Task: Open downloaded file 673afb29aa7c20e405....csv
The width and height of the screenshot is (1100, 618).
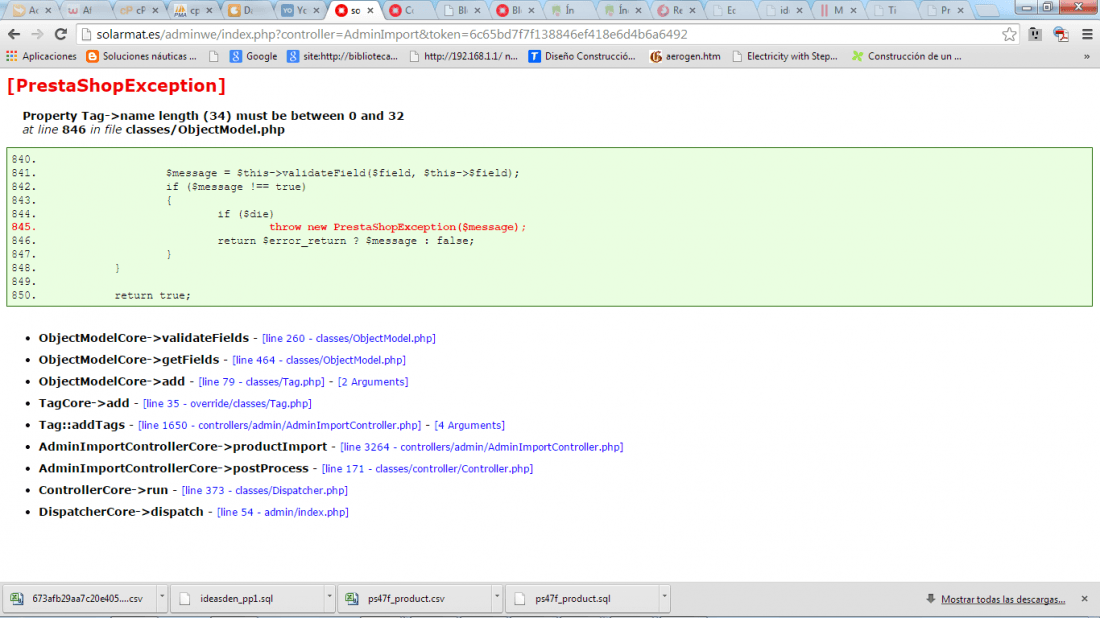Action: point(80,598)
